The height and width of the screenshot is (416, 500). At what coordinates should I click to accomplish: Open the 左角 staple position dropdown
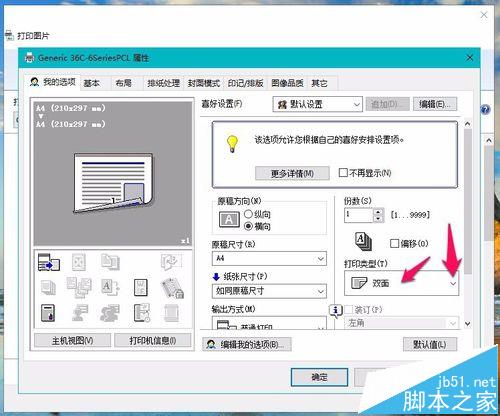pyautogui.click(x=401, y=323)
